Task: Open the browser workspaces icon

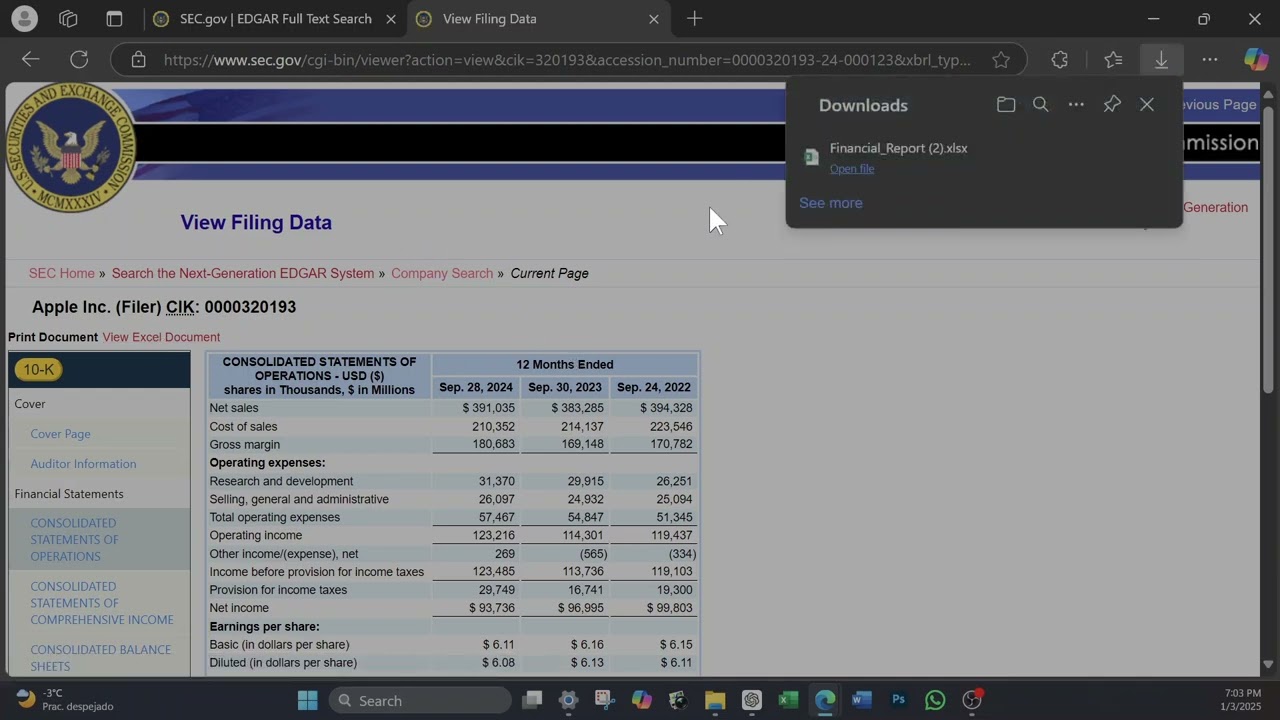Action: 68,18
